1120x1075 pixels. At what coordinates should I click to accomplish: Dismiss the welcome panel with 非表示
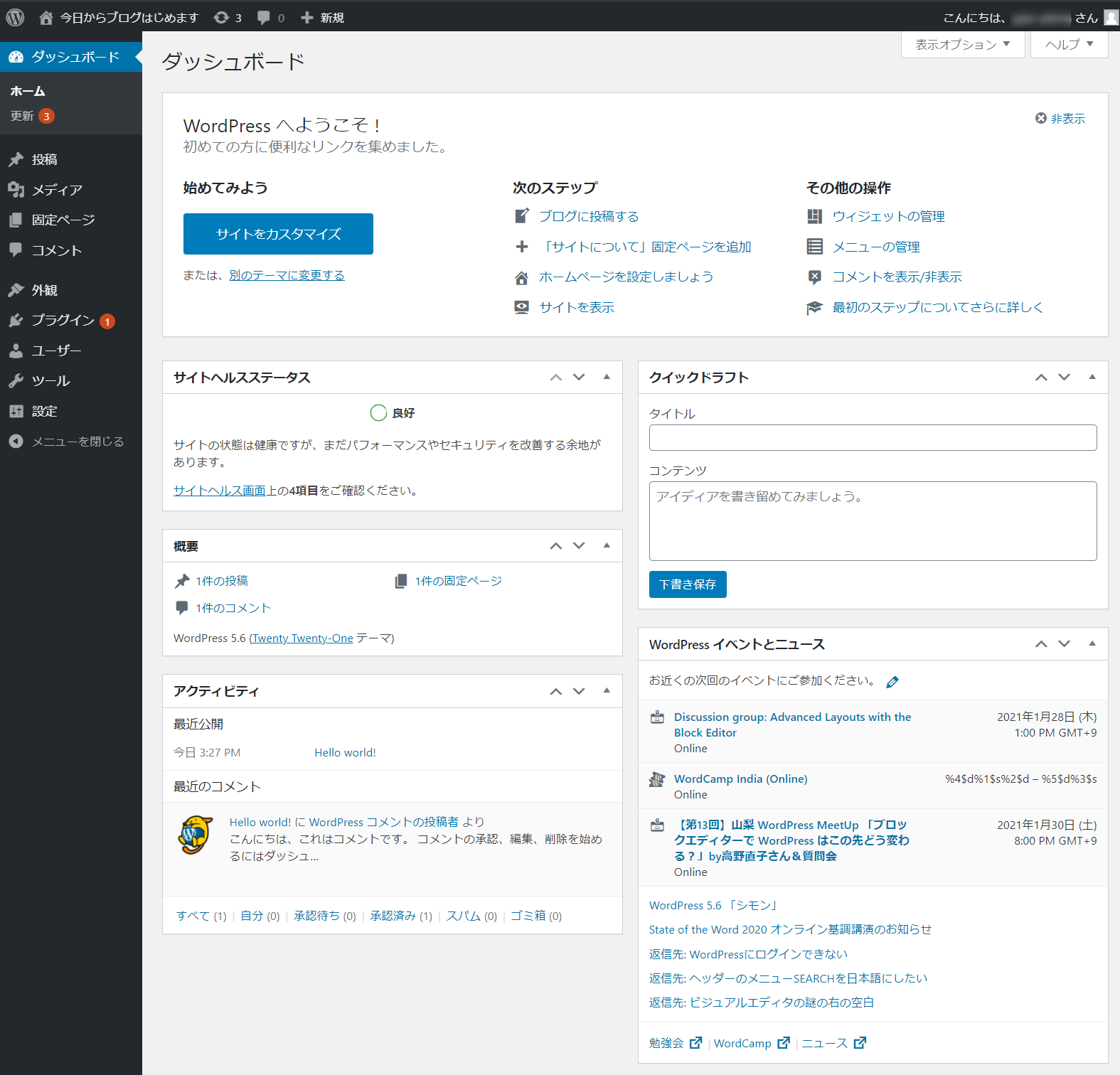(x=1060, y=119)
